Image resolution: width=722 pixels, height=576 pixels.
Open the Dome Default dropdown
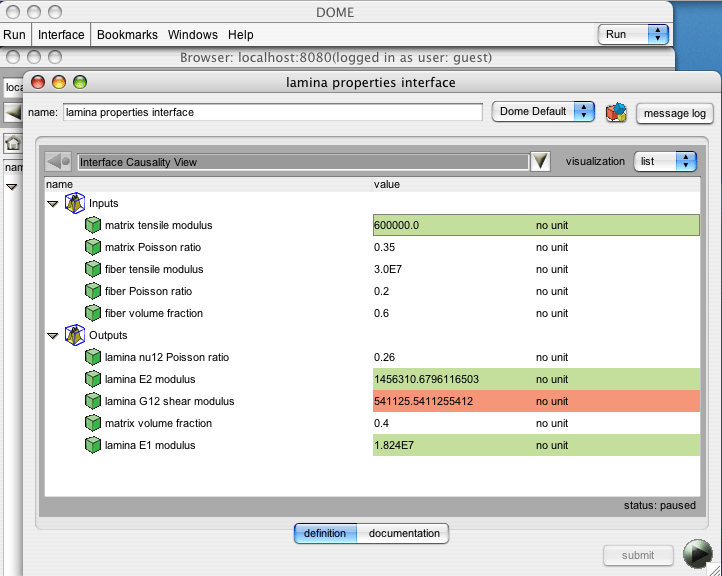(543, 112)
